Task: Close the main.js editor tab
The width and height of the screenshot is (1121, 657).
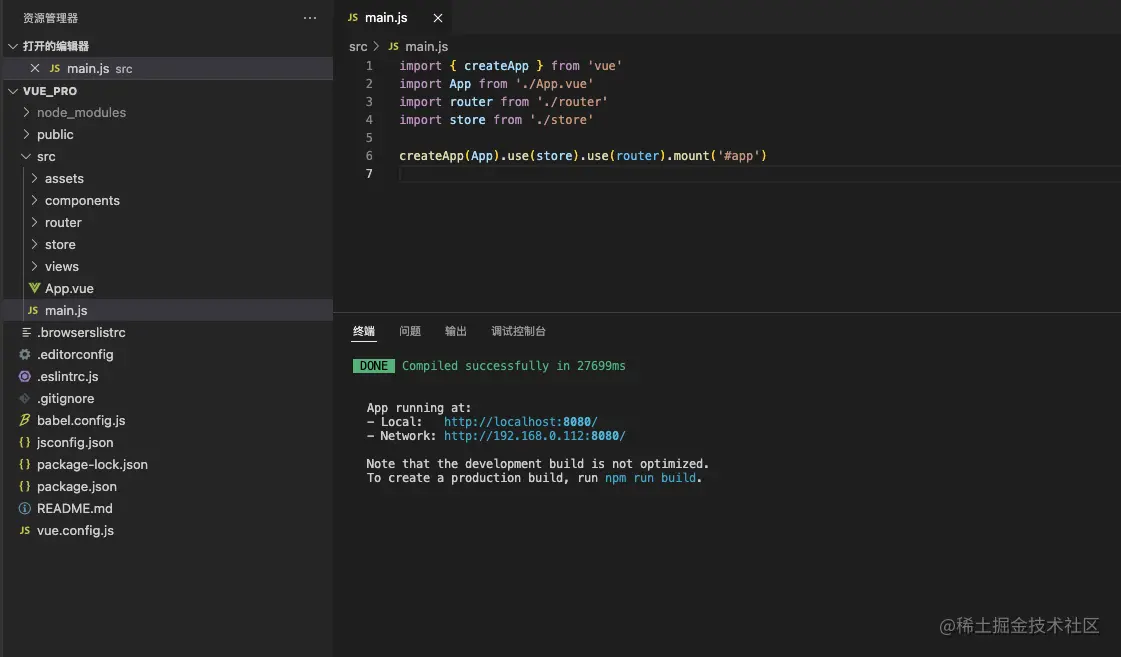Action: pyautogui.click(x=438, y=18)
